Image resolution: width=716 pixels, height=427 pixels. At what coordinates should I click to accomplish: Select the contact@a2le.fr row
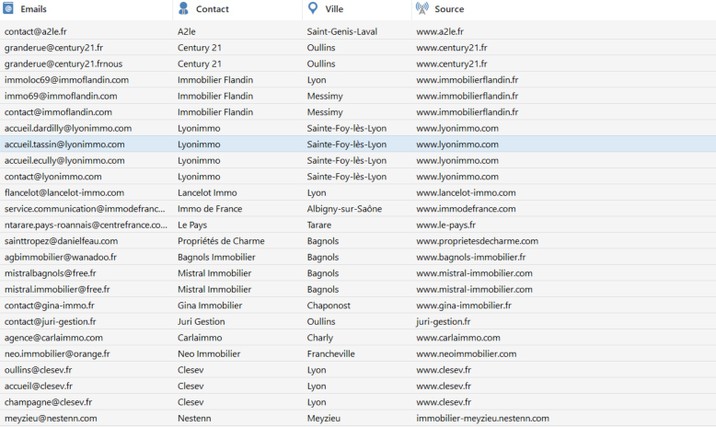pyautogui.click(x=358, y=32)
